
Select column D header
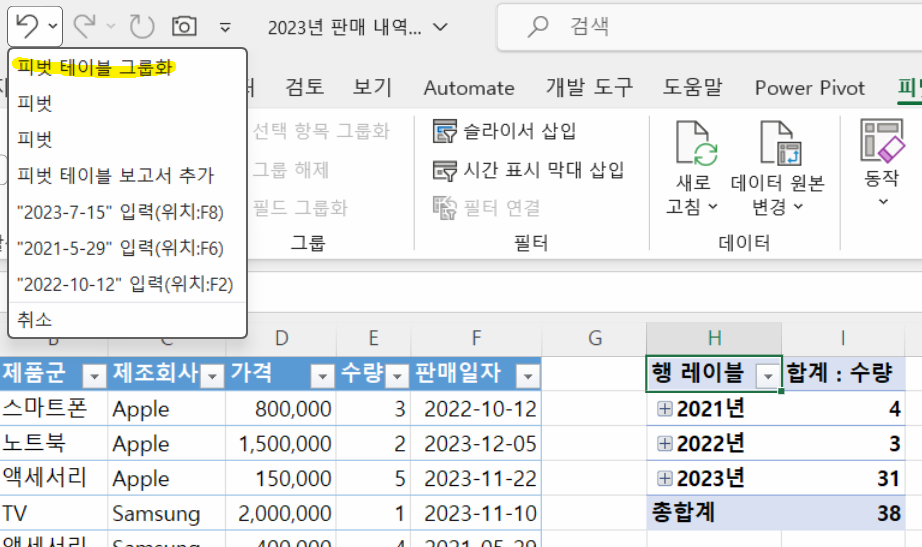click(x=281, y=339)
